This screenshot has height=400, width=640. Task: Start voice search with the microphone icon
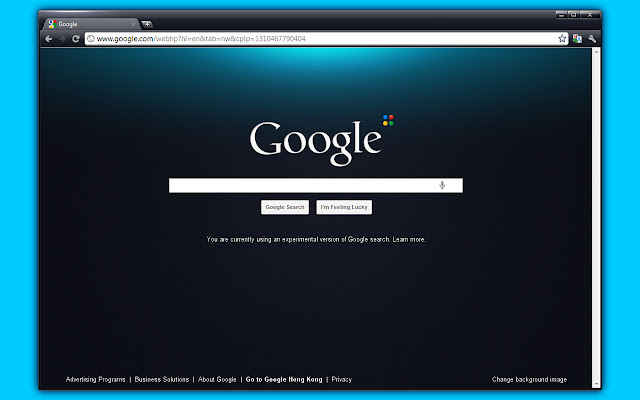(x=442, y=185)
